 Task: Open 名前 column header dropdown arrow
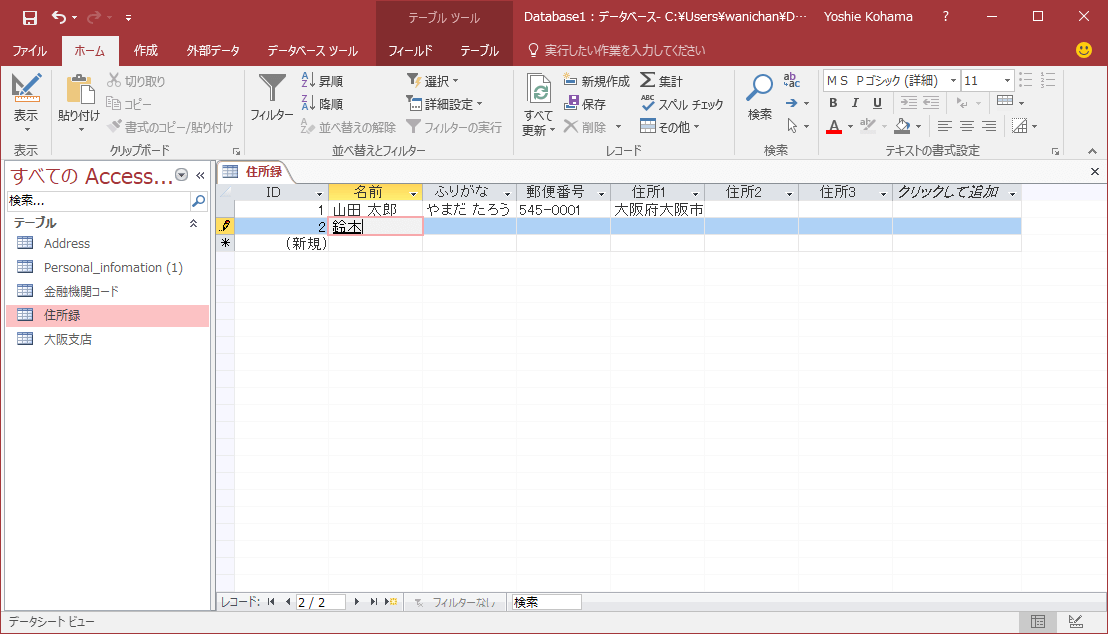(414, 194)
